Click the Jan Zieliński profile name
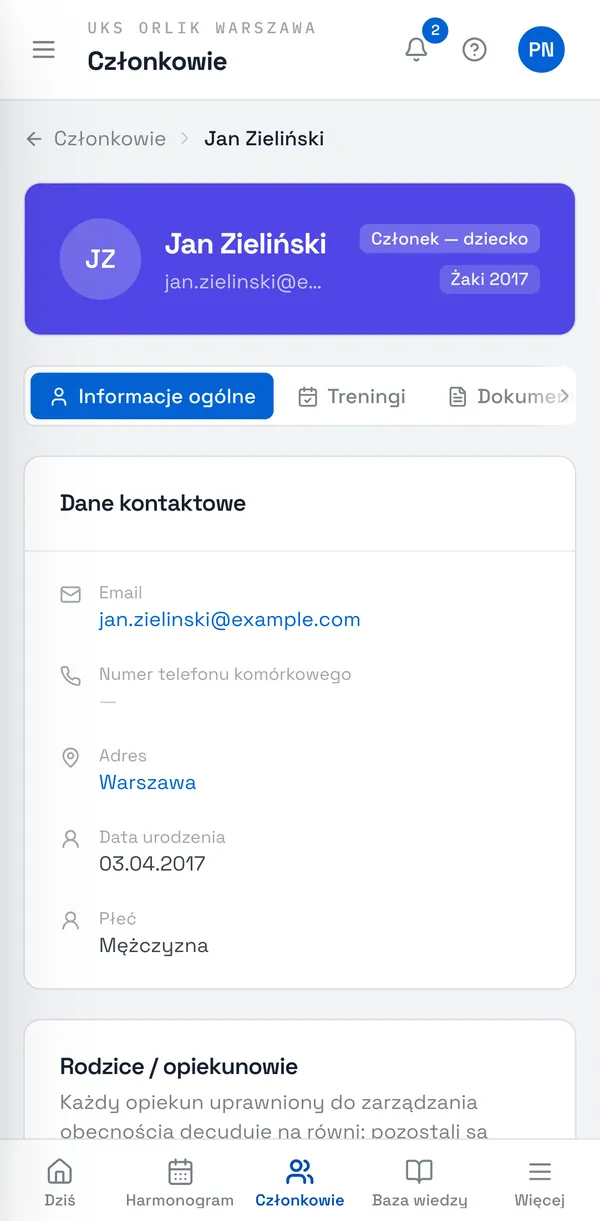 coord(246,243)
